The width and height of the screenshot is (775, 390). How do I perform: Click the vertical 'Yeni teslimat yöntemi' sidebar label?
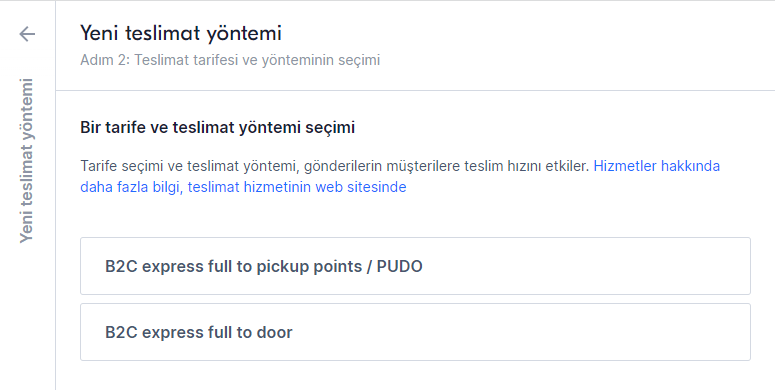pyautogui.click(x=26, y=161)
